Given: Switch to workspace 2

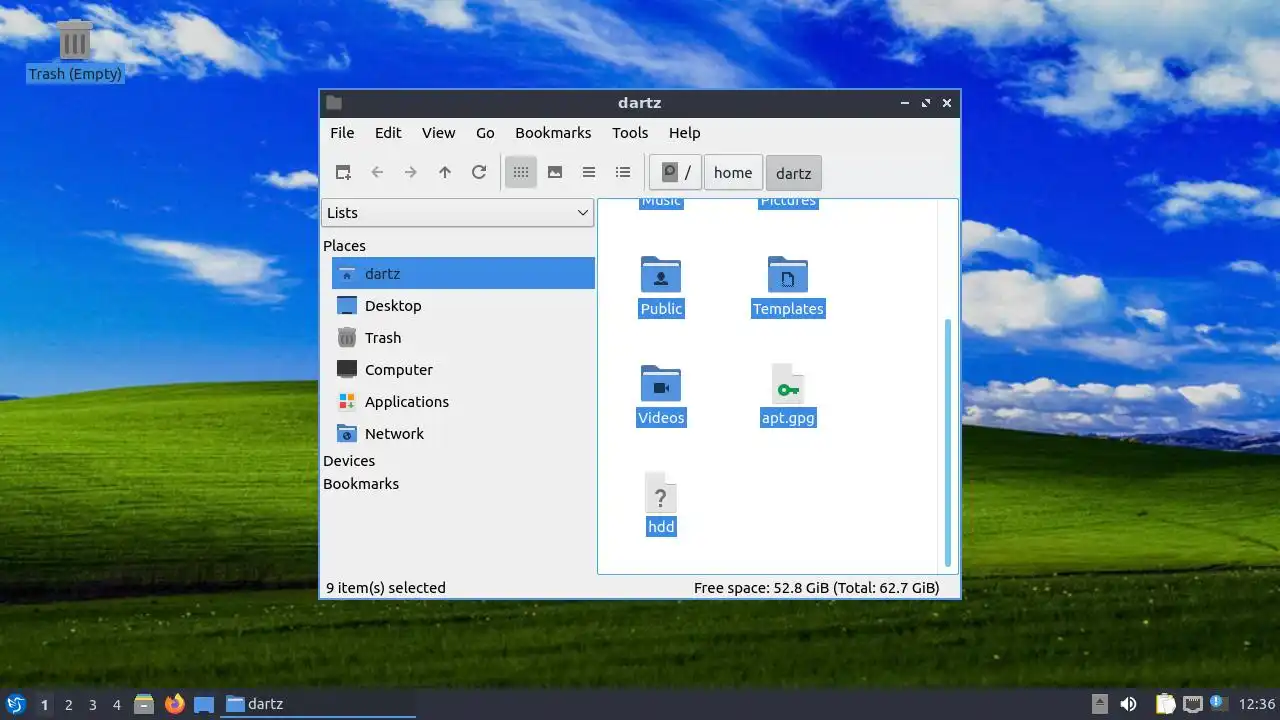Looking at the screenshot, I should tap(68, 705).
